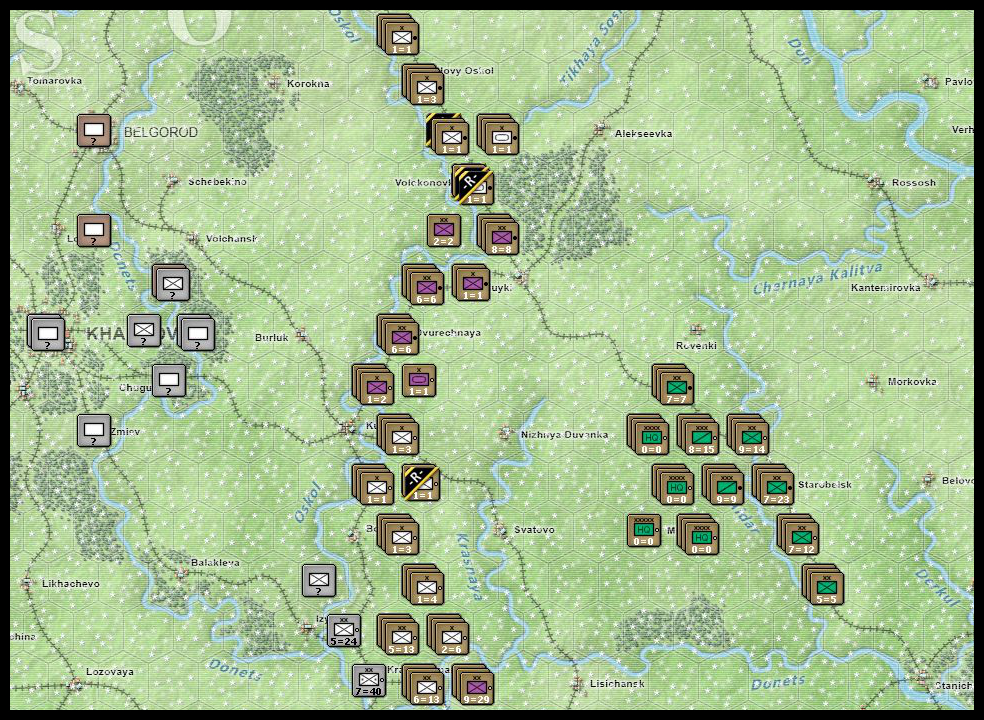Viewport: 984px width, 720px height.
Task: Click the Chernaya Kalitva river label
Action: (x=818, y=279)
